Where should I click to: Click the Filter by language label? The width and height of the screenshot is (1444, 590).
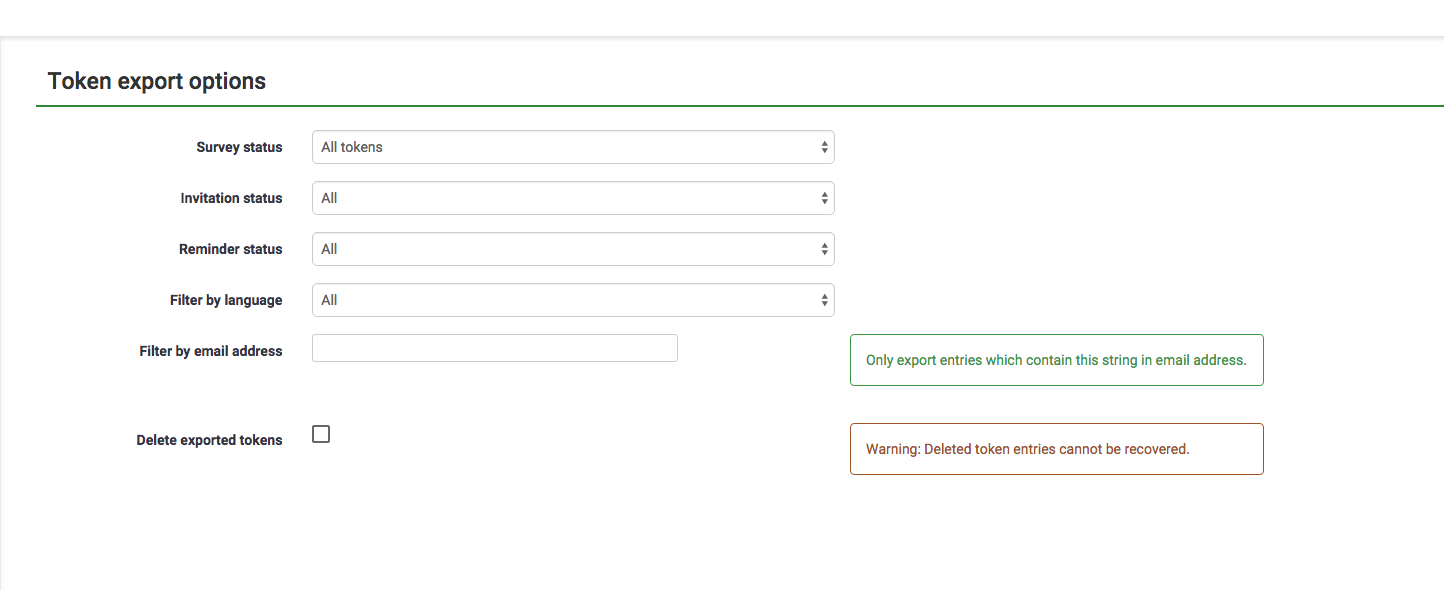tap(226, 300)
